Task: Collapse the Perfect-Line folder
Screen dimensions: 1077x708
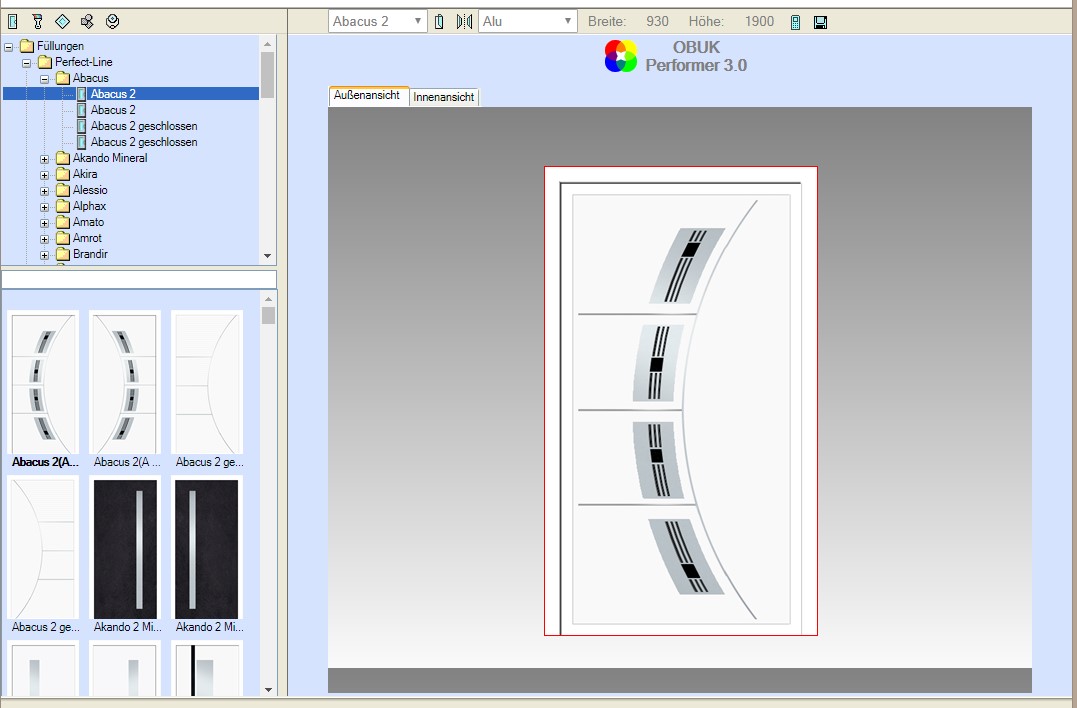Action: click(x=27, y=62)
